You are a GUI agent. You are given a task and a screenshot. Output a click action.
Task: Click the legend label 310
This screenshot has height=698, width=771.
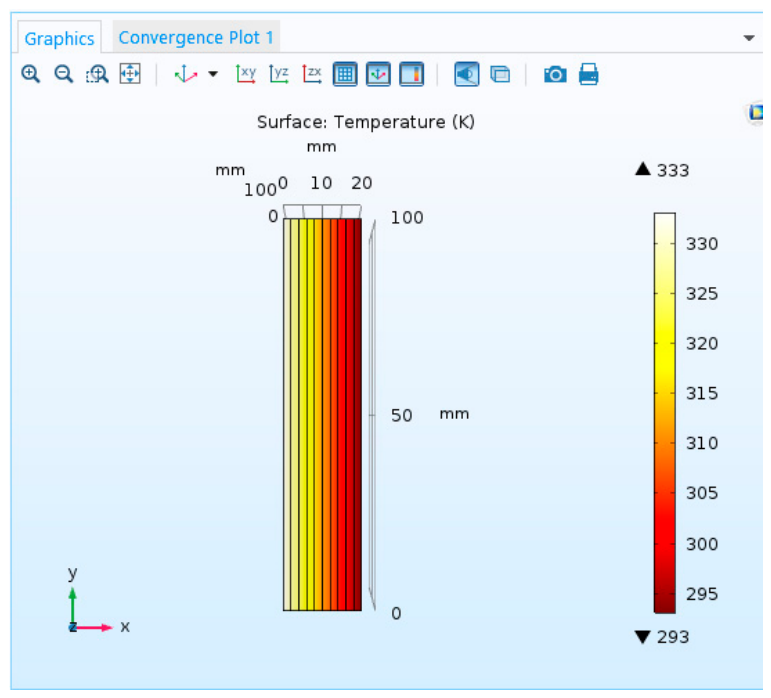pos(702,443)
